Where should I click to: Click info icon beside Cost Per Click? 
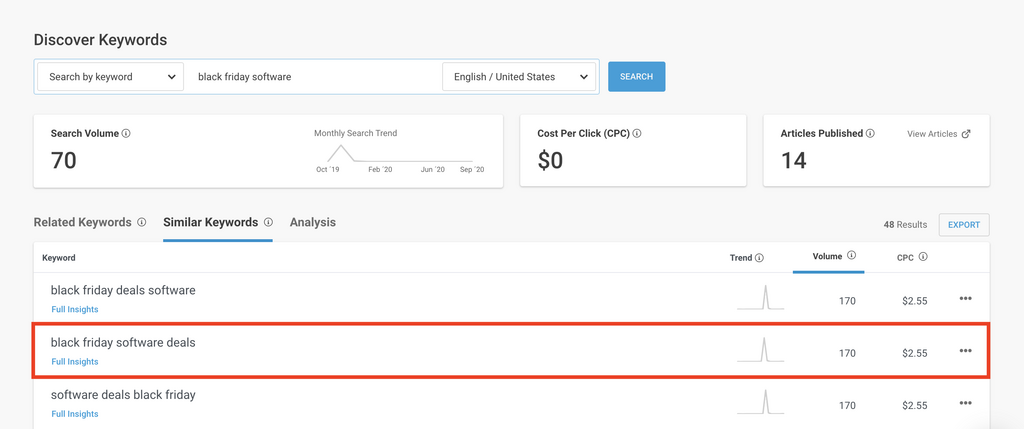637,133
